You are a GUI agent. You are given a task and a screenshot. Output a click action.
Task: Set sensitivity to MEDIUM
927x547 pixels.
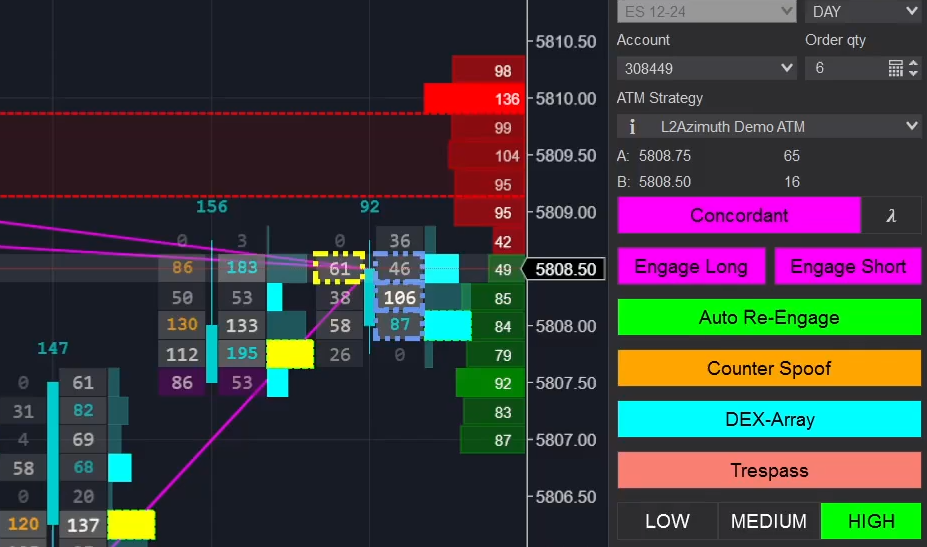point(768,521)
